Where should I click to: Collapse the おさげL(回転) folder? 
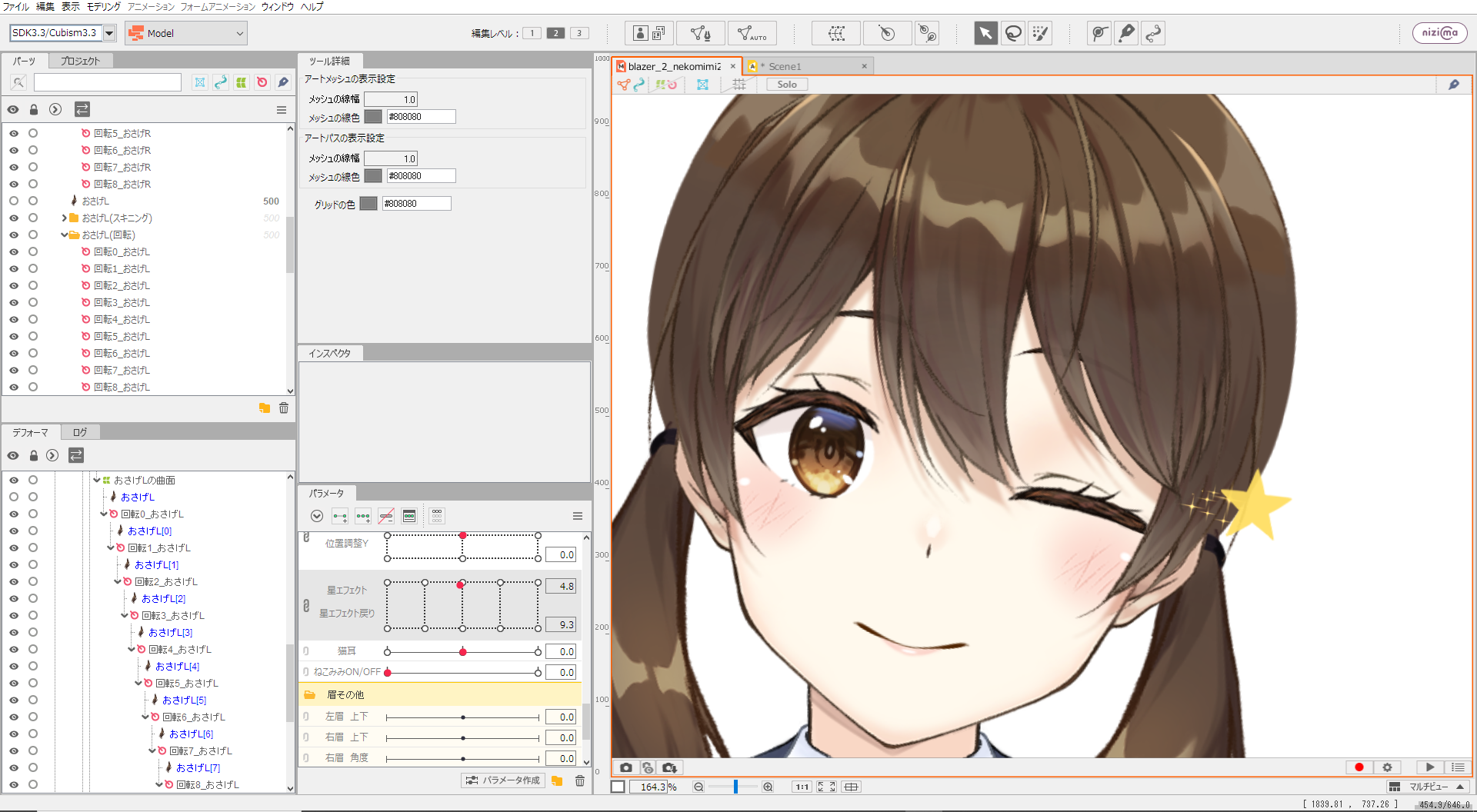(65, 235)
